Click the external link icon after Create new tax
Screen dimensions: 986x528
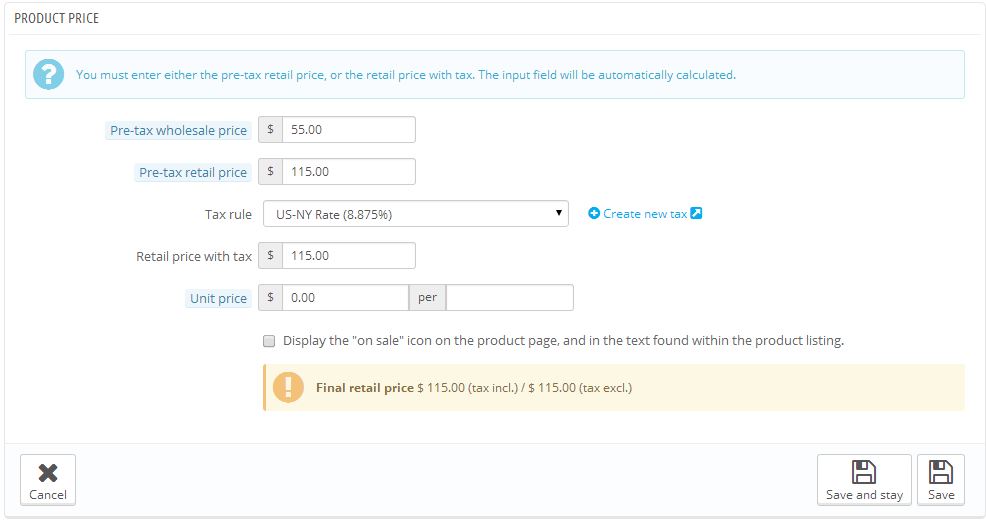click(x=697, y=213)
